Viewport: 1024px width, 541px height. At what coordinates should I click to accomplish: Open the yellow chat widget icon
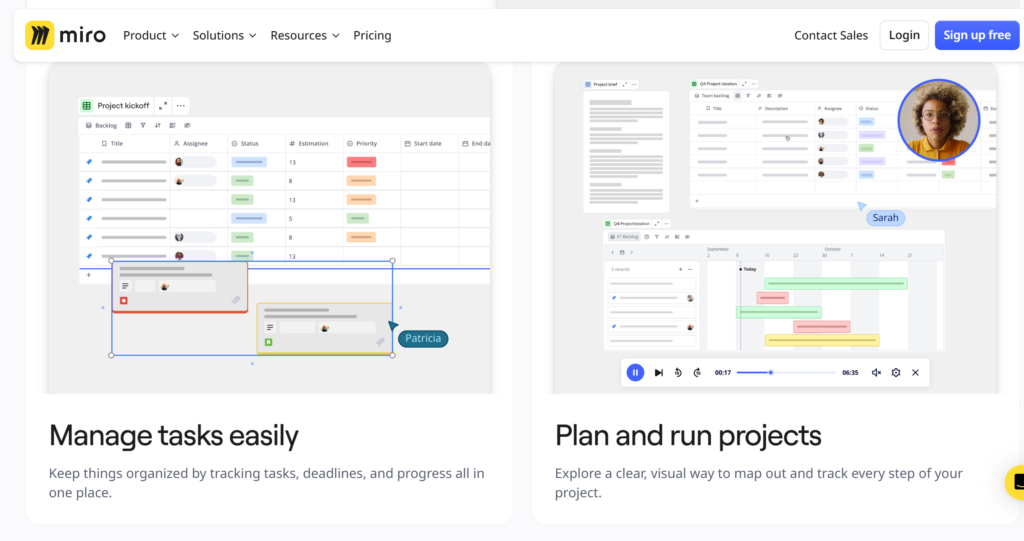pyautogui.click(x=1016, y=483)
